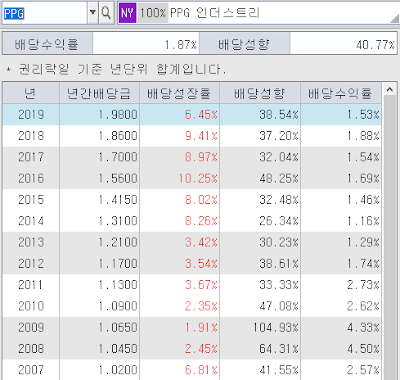This screenshot has width=400, height=380.
Task: Click the 배당성향 column header in table
Action: 260,93
